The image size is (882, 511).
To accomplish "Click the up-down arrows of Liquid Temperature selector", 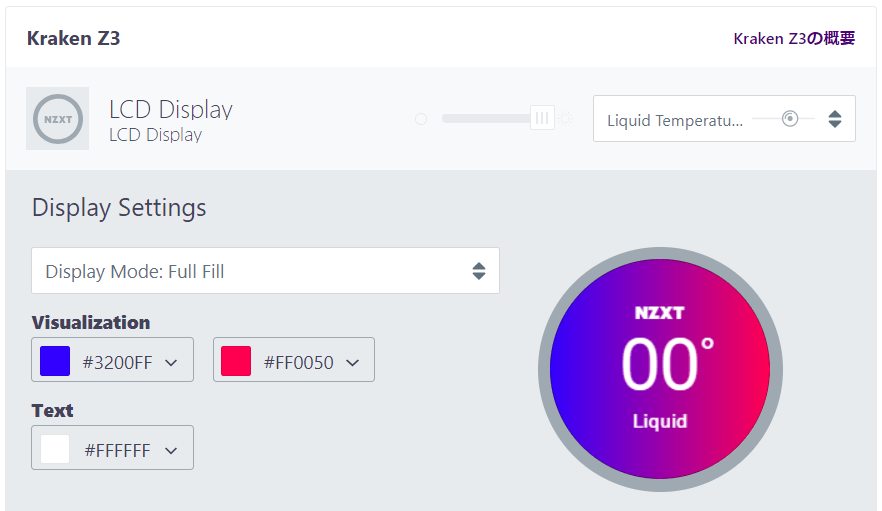I will 835,119.
